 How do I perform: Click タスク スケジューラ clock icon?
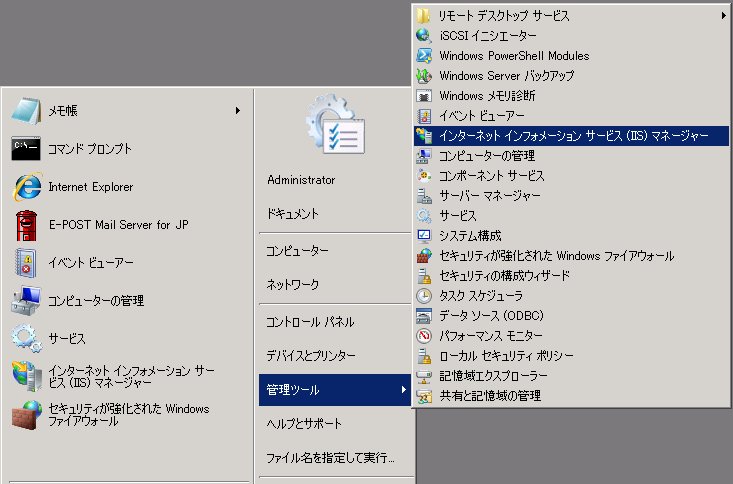(x=424, y=296)
